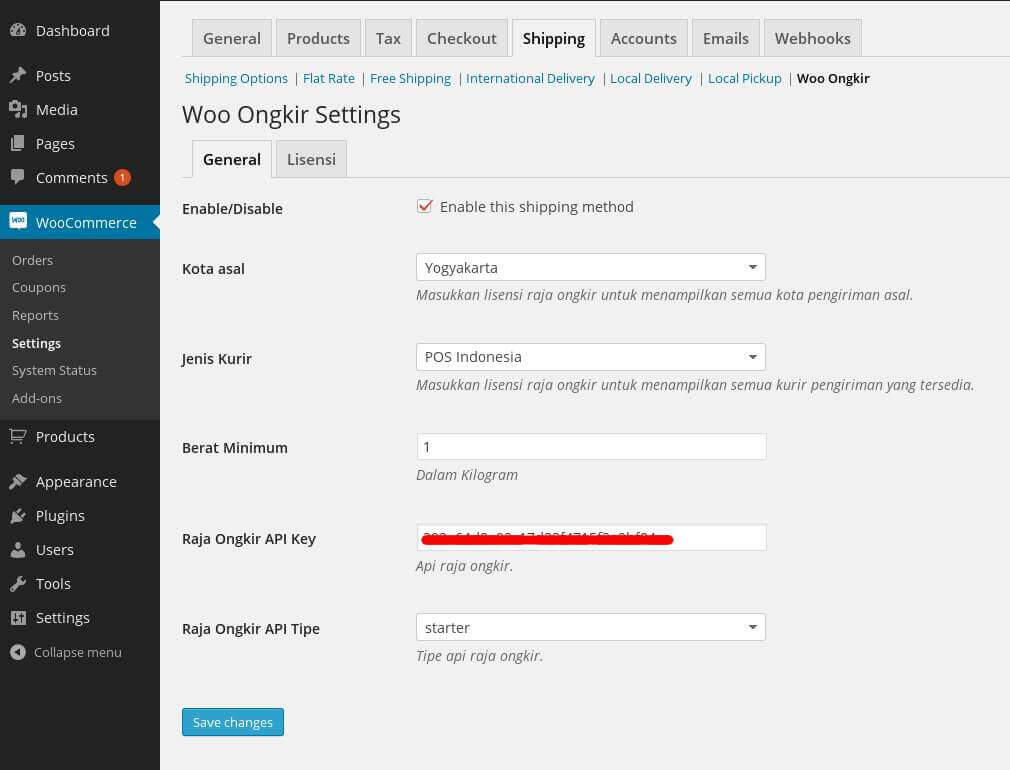Open the Tools menu label
1010x770 pixels.
[x=53, y=584]
